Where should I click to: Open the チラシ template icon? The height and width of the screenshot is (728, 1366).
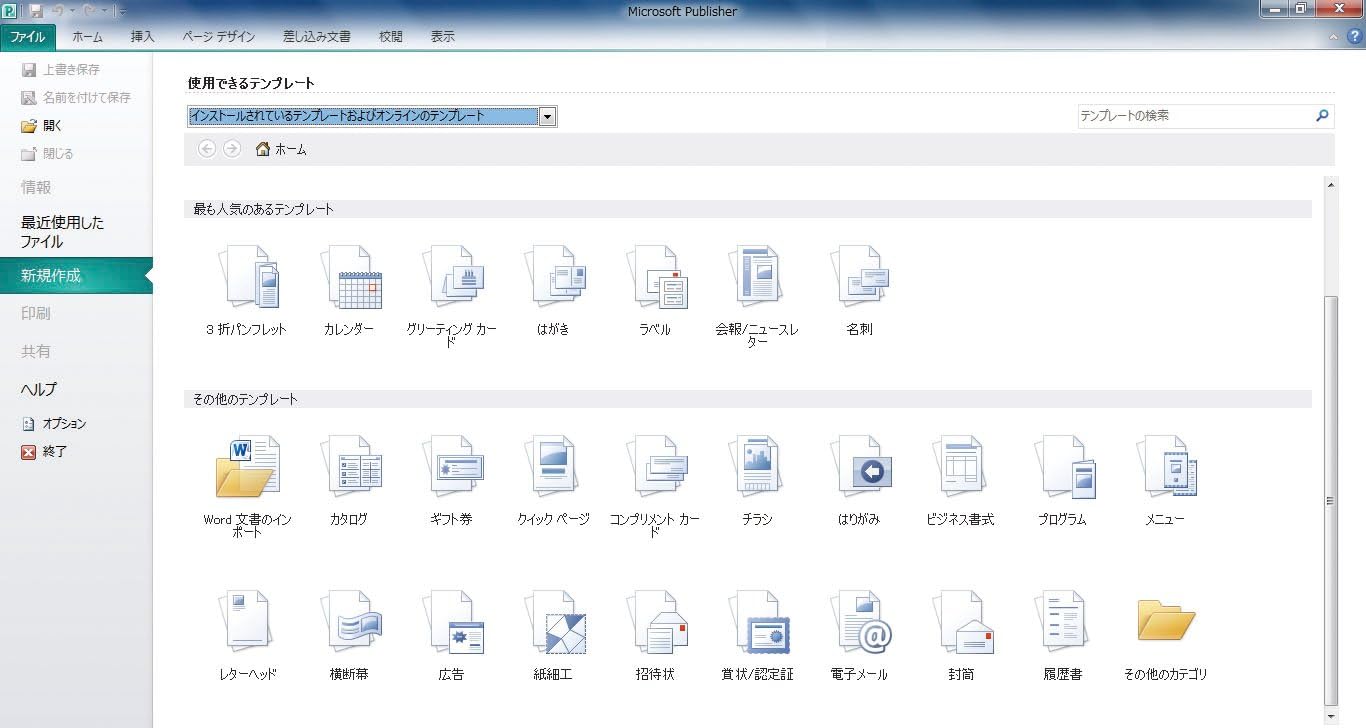tap(757, 465)
